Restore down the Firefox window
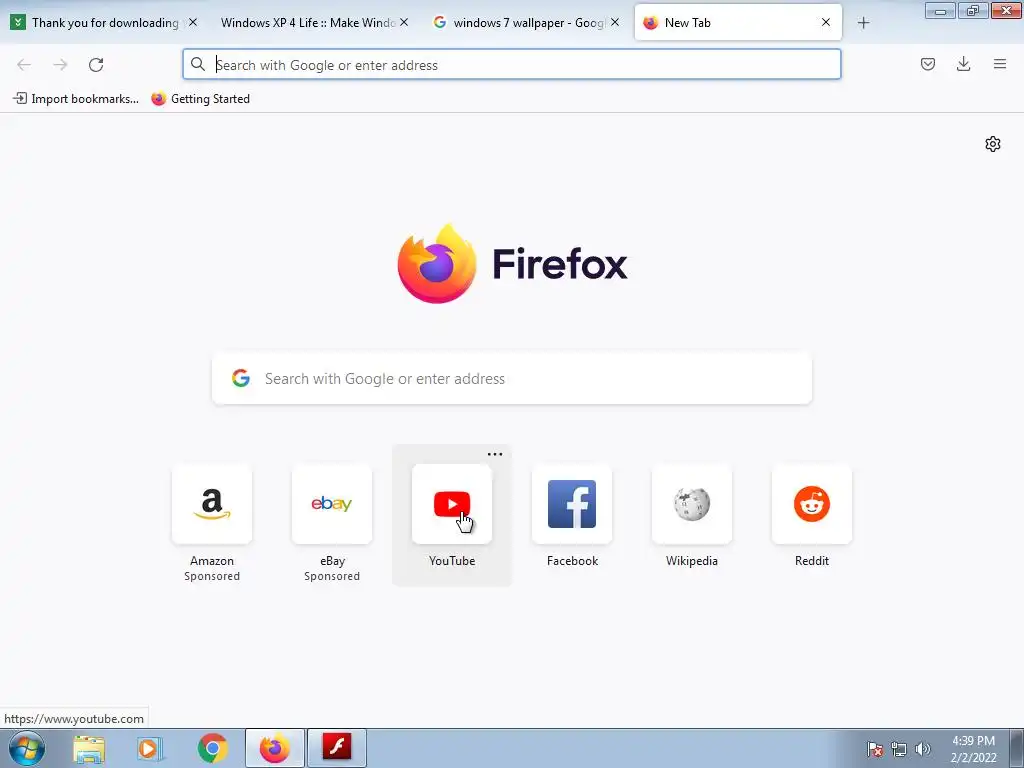1024x768 pixels. click(x=972, y=10)
